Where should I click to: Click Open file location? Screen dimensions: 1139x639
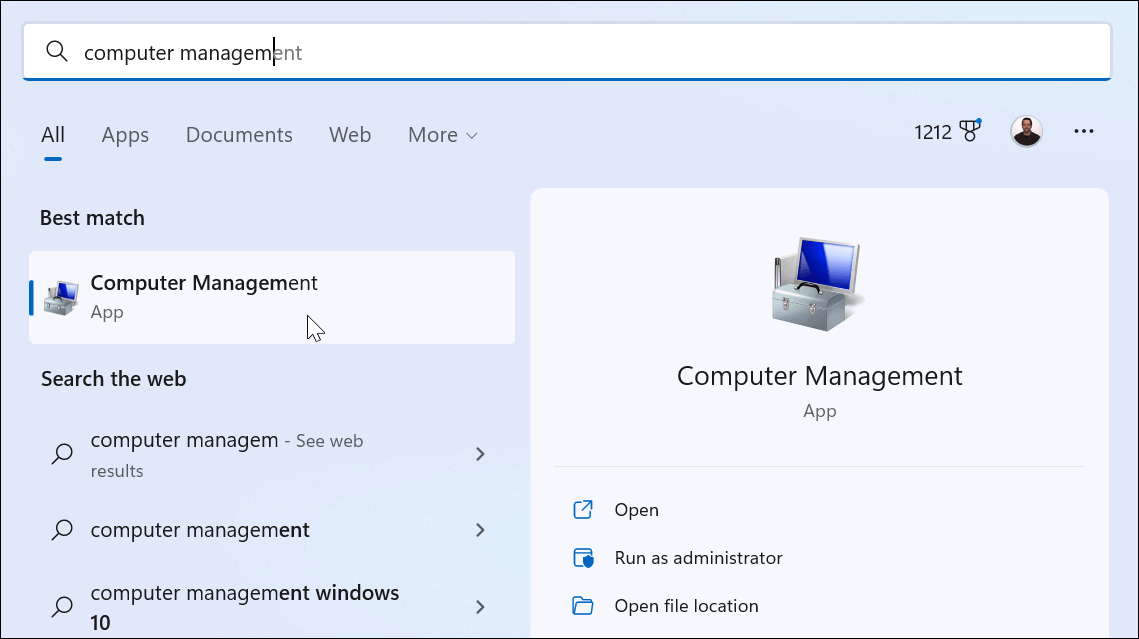[686, 605]
